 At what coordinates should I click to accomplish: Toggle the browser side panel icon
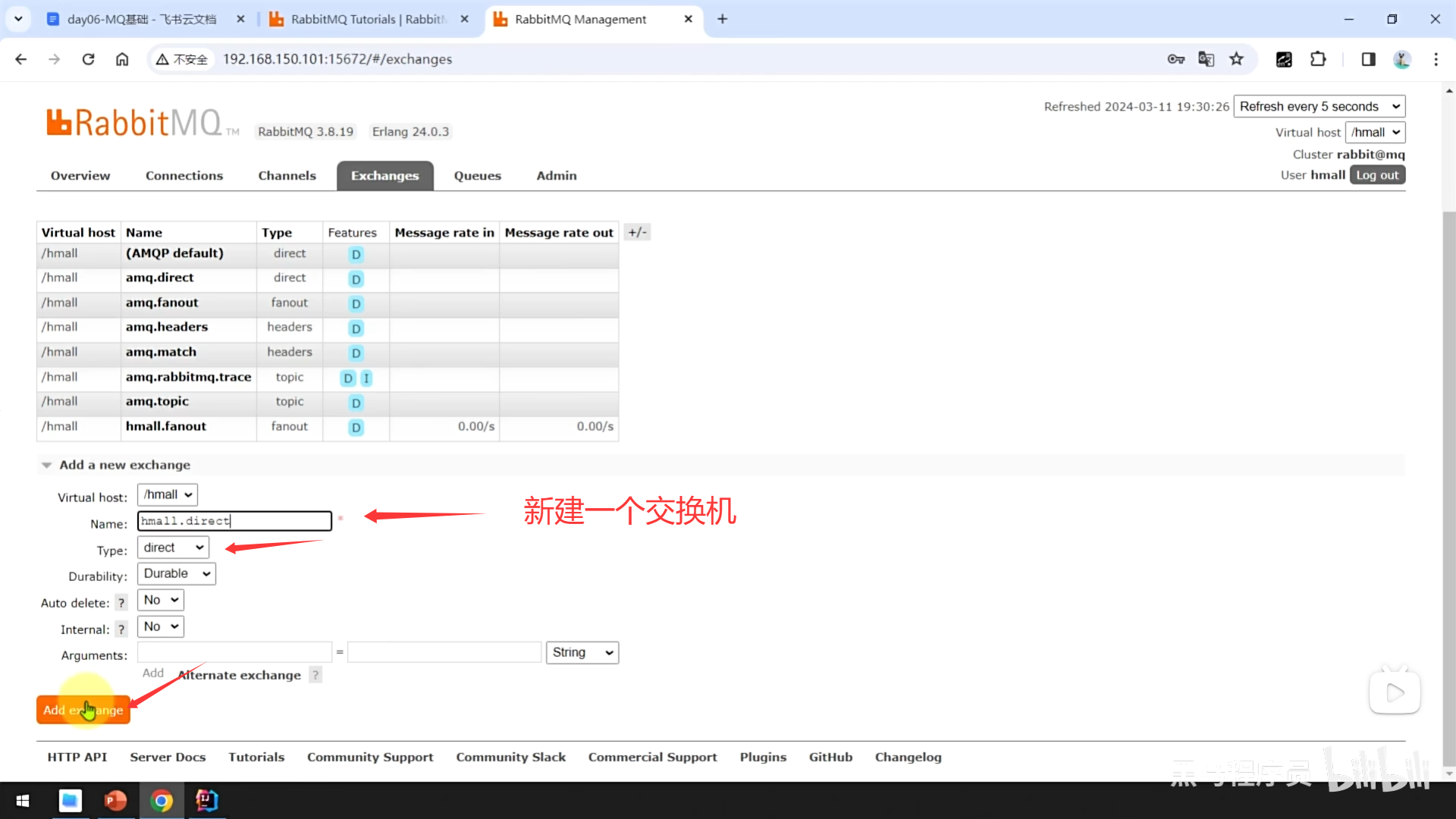[1368, 59]
